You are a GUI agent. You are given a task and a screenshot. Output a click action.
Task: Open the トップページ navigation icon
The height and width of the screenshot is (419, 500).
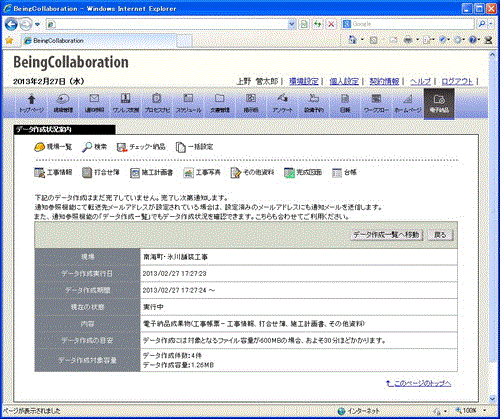click(x=32, y=103)
